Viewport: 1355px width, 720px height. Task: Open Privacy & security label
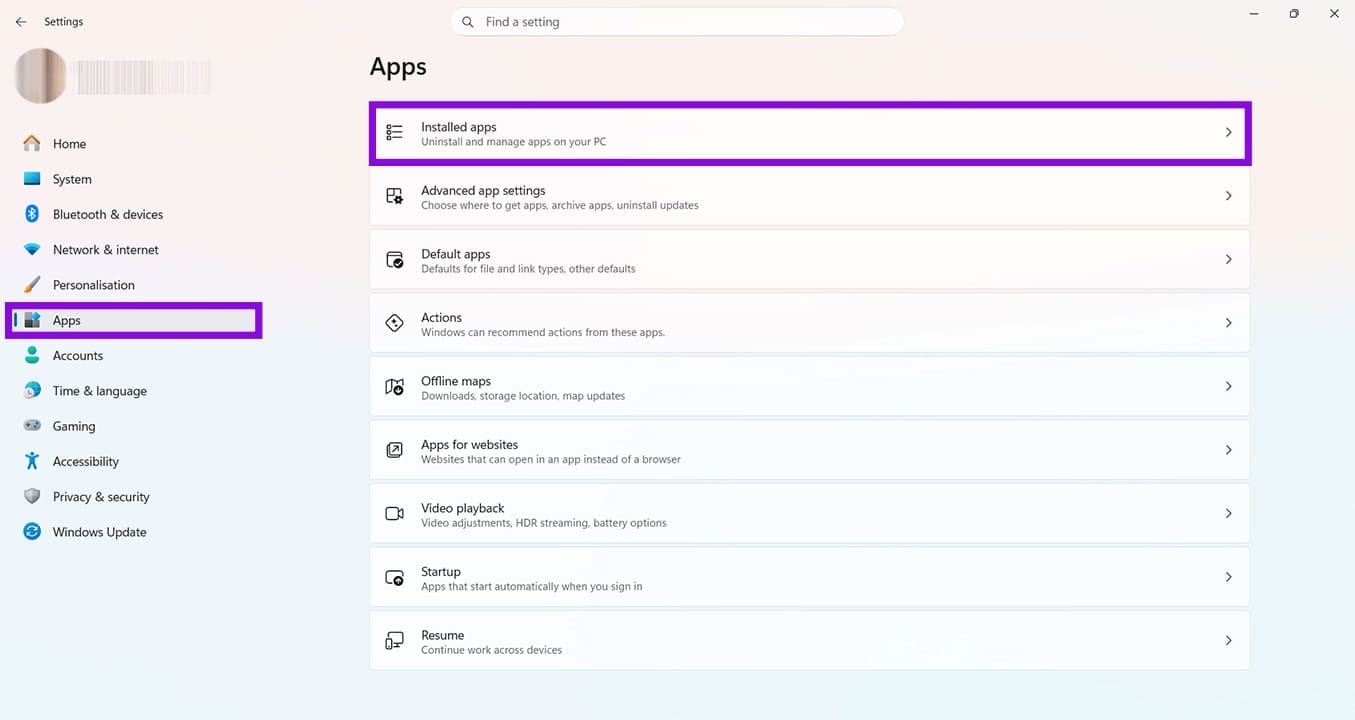101,497
